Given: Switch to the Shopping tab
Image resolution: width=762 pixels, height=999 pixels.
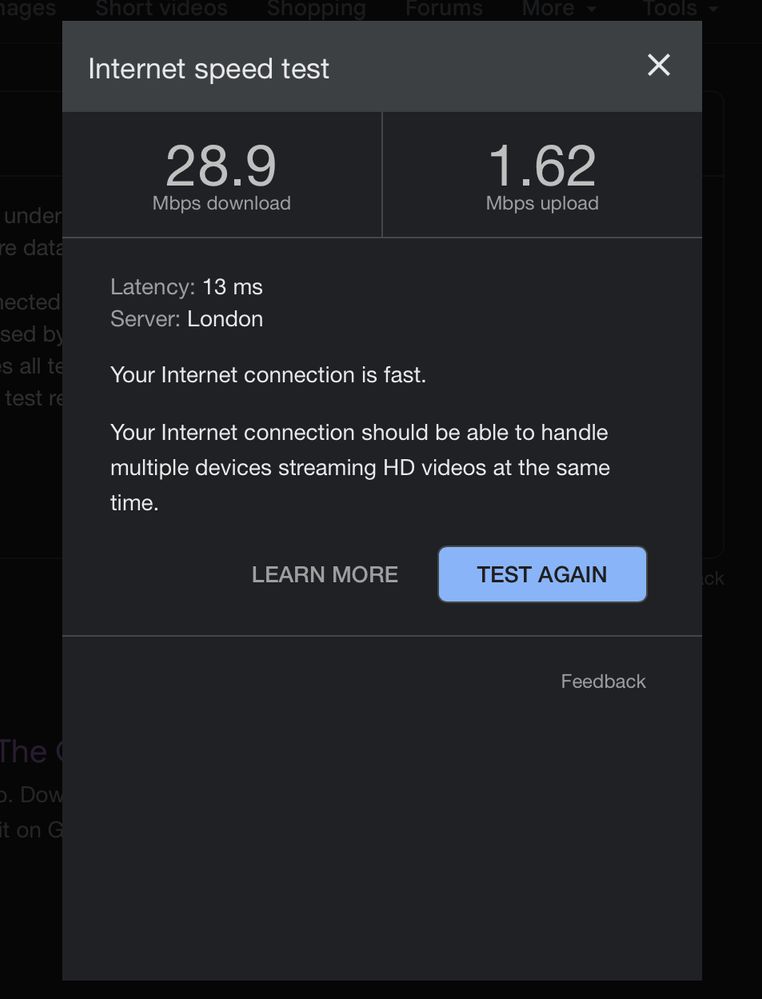Looking at the screenshot, I should pyautogui.click(x=316, y=9).
